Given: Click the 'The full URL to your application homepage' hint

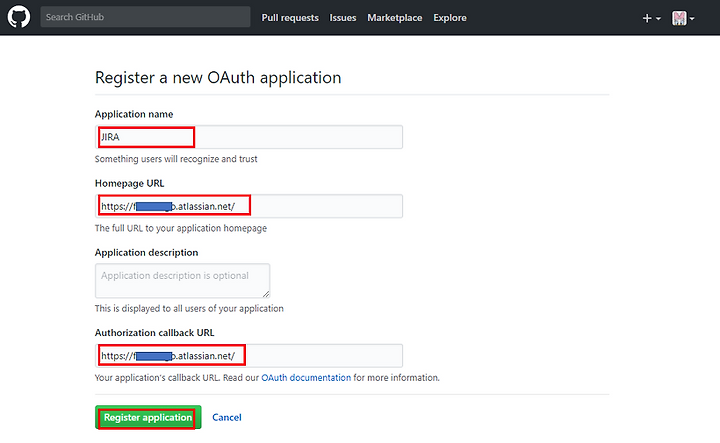Looking at the screenshot, I should click(x=180, y=228).
